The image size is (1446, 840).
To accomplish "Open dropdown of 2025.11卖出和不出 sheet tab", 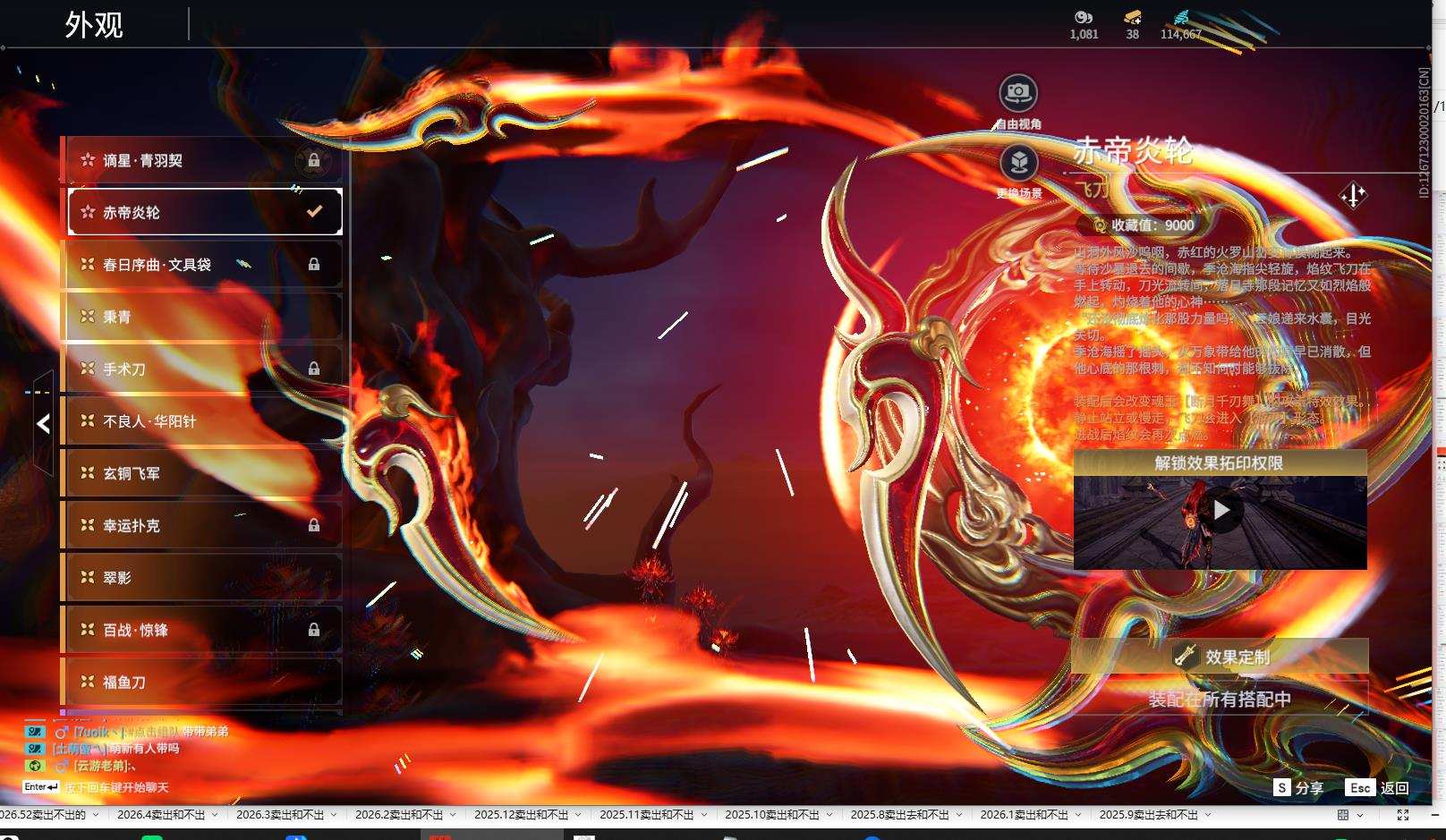I will click(x=703, y=815).
